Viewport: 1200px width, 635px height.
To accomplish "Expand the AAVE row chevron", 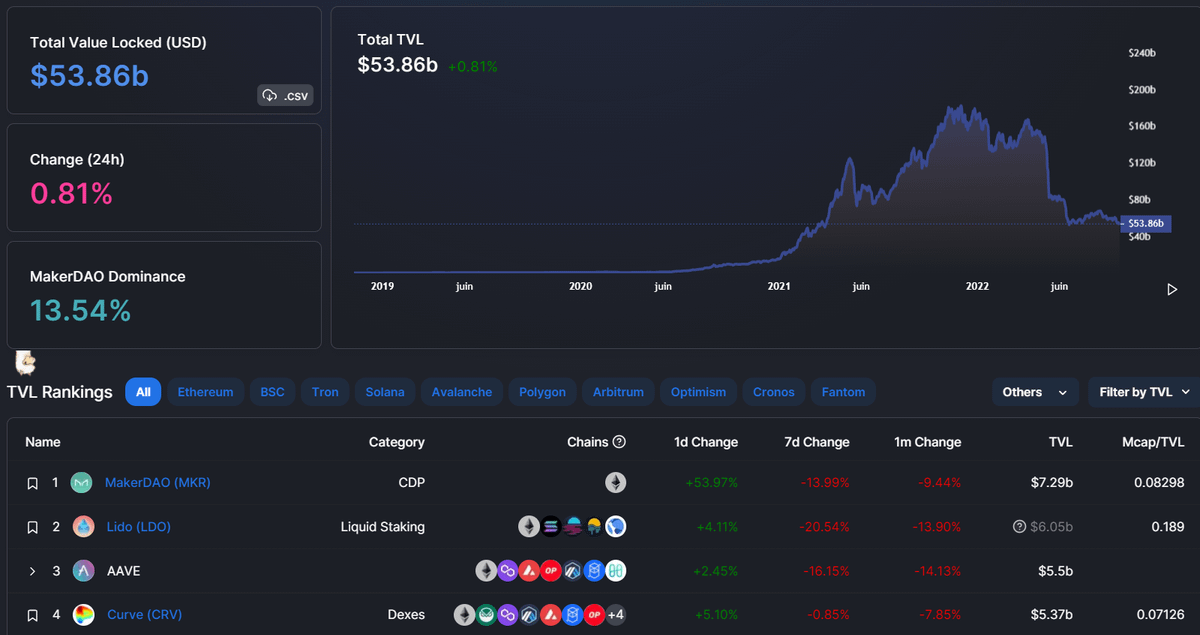I will tap(32, 571).
